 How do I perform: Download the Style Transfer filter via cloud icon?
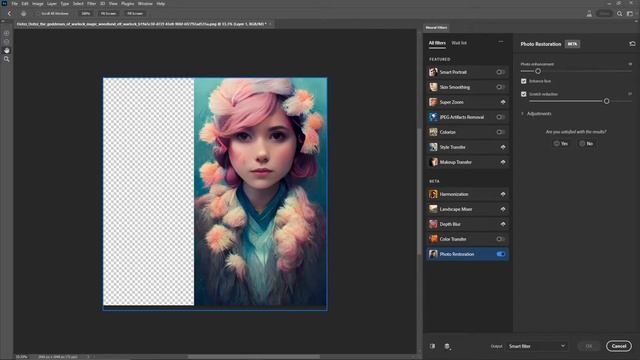click(503, 147)
